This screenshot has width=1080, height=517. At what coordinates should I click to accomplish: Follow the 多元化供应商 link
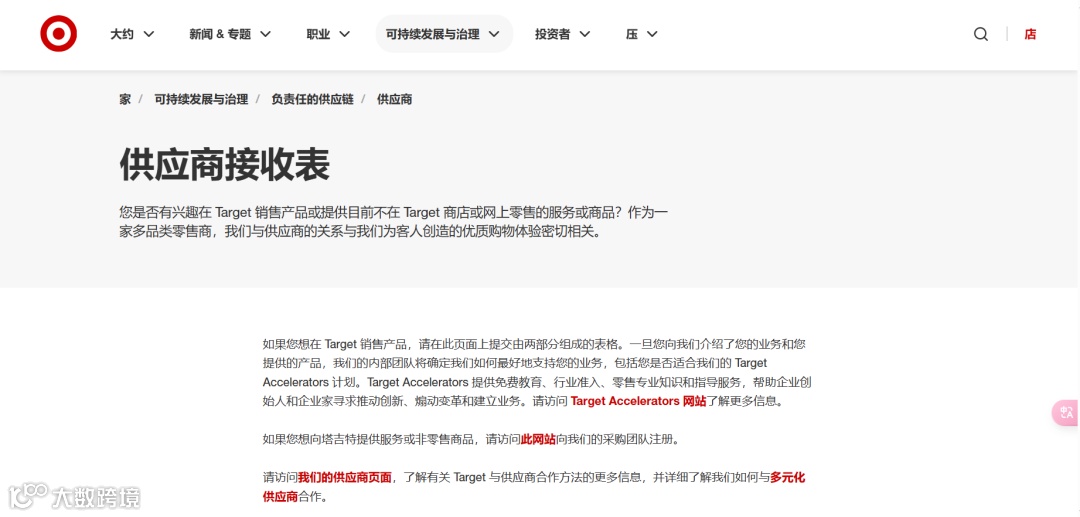[787, 477]
